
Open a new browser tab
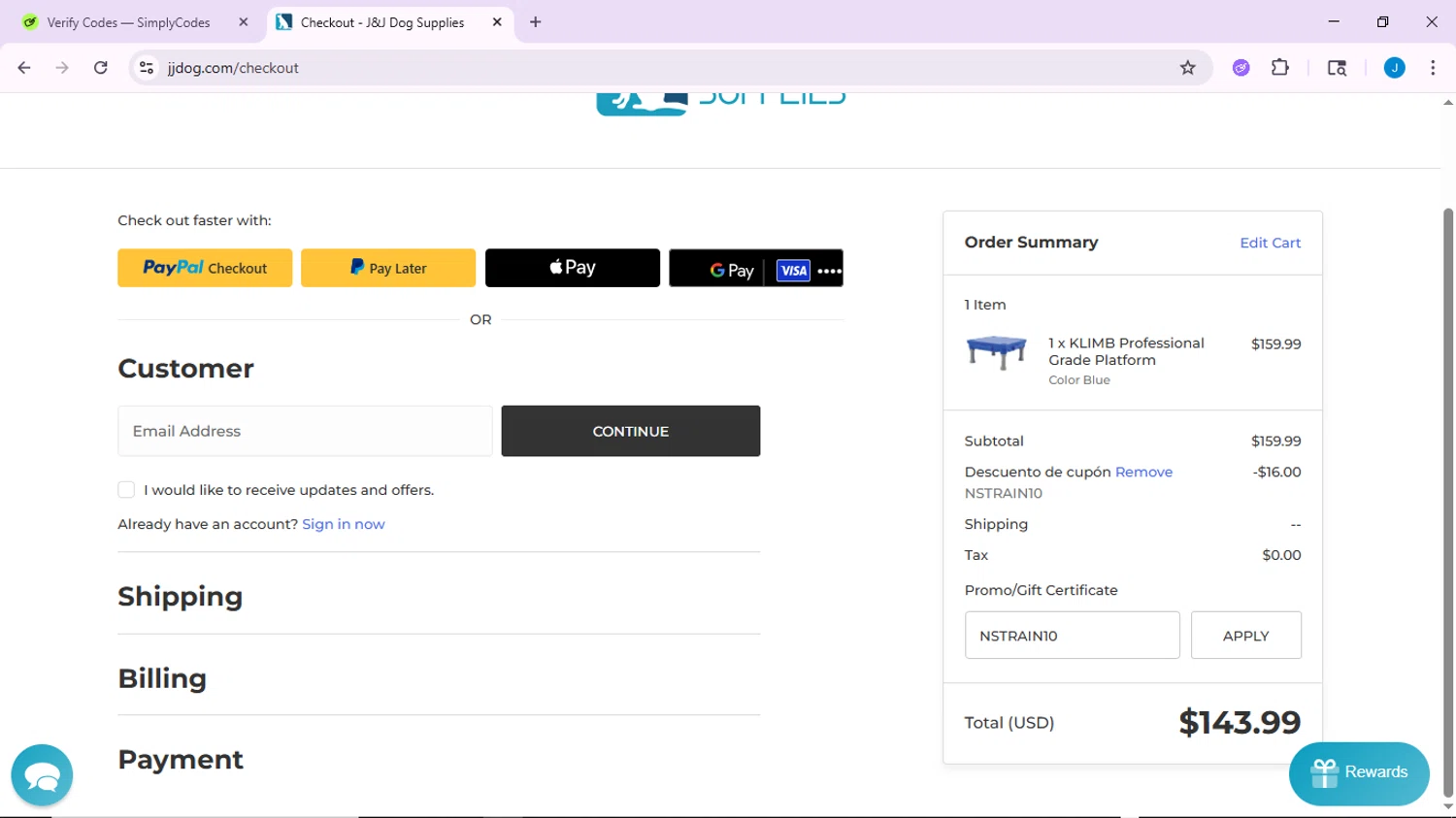click(535, 22)
